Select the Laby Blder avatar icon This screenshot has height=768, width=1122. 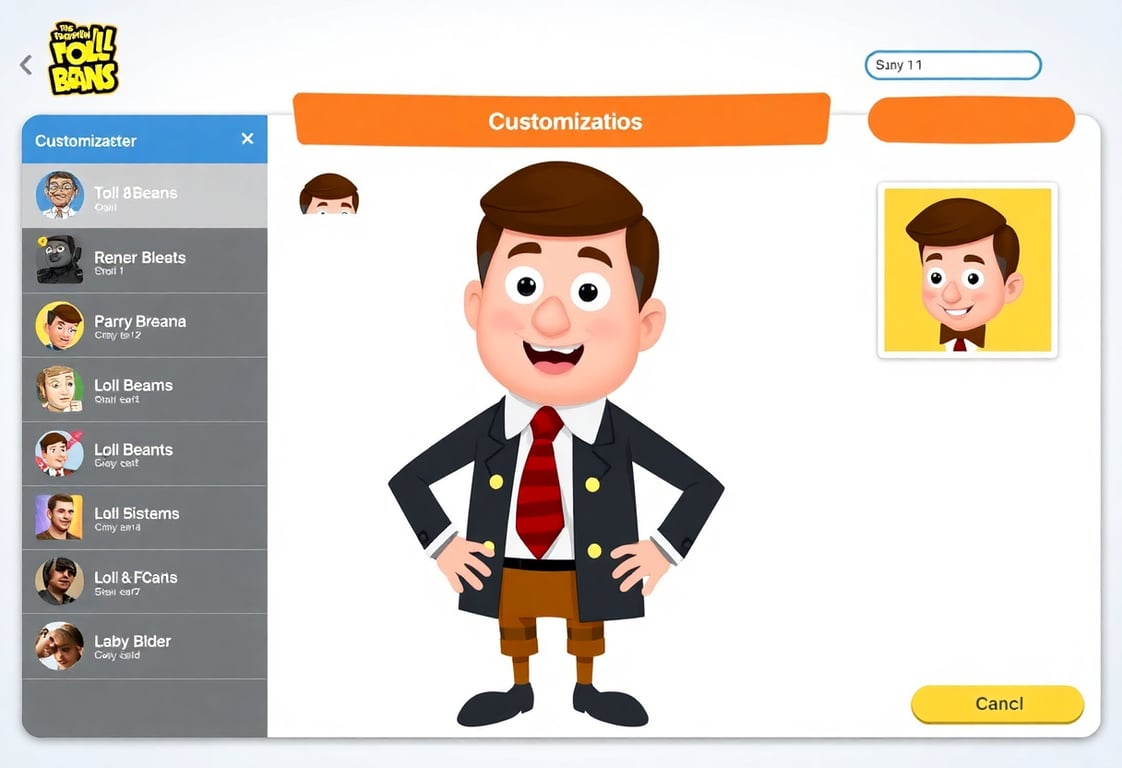pyautogui.click(x=60, y=644)
